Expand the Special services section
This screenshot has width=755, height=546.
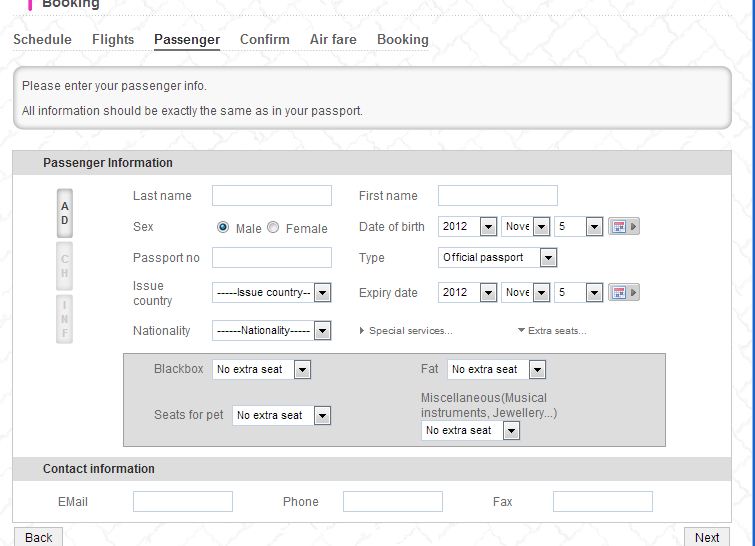pos(406,331)
